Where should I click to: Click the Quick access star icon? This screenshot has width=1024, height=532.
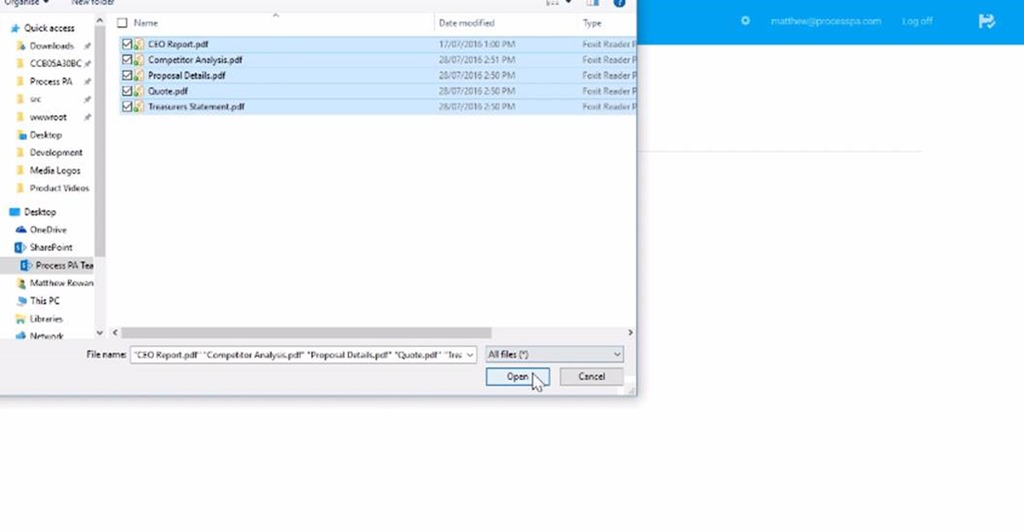click(14, 28)
